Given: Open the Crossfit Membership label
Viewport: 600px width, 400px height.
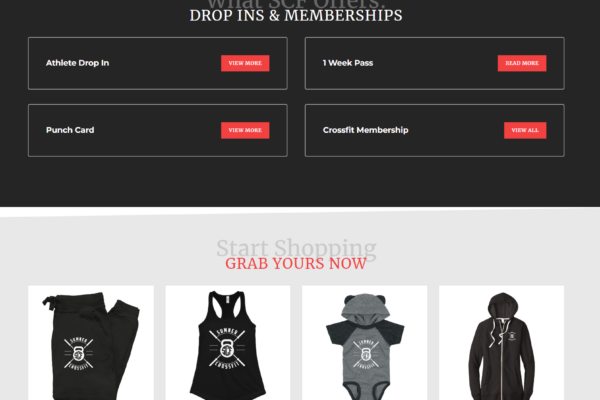Looking at the screenshot, I should coord(365,130).
